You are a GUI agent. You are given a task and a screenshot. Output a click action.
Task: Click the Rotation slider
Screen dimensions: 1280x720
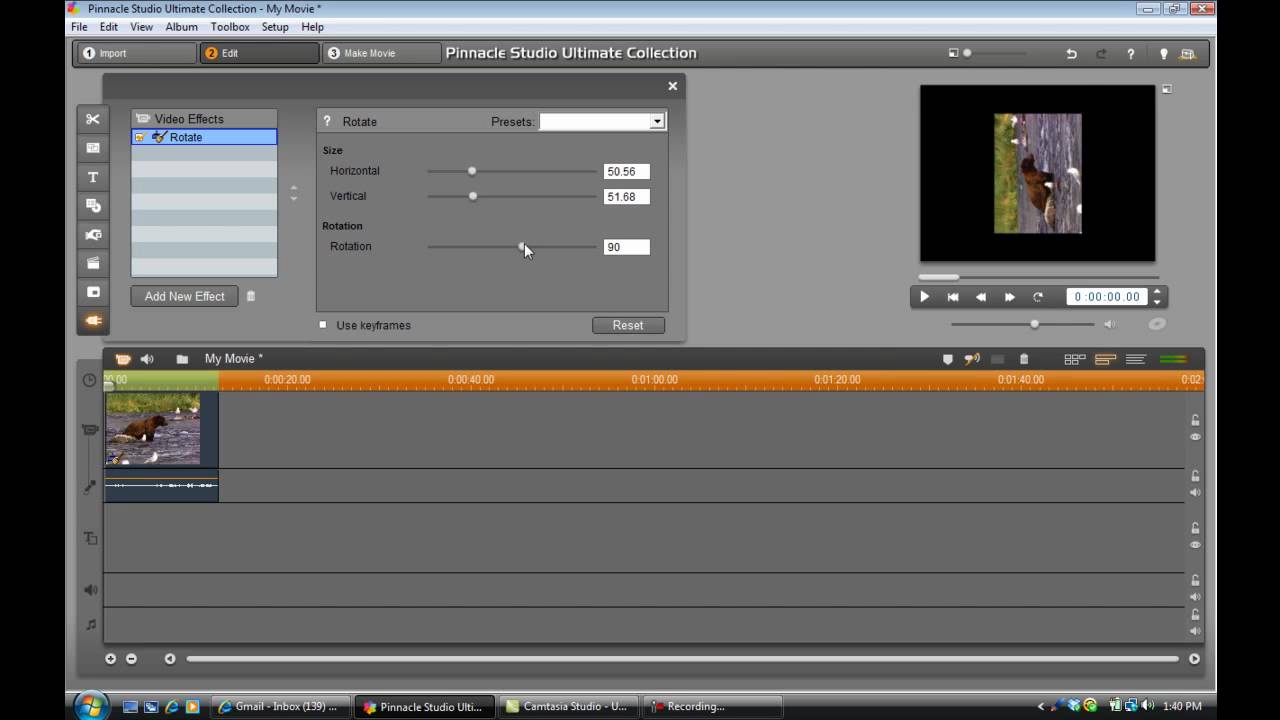[512, 247]
